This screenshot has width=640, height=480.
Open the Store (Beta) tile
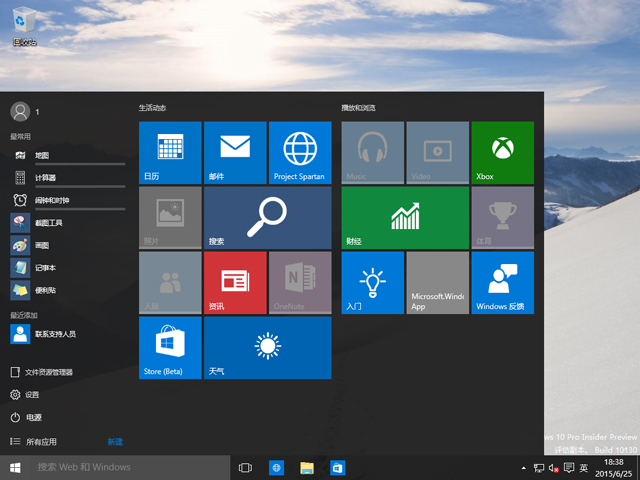pos(170,348)
